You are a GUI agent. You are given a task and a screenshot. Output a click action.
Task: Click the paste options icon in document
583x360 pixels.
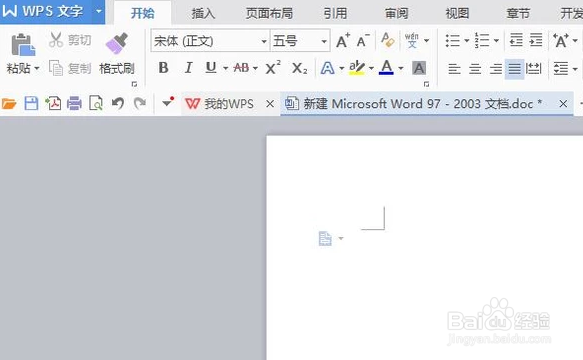click(325, 238)
